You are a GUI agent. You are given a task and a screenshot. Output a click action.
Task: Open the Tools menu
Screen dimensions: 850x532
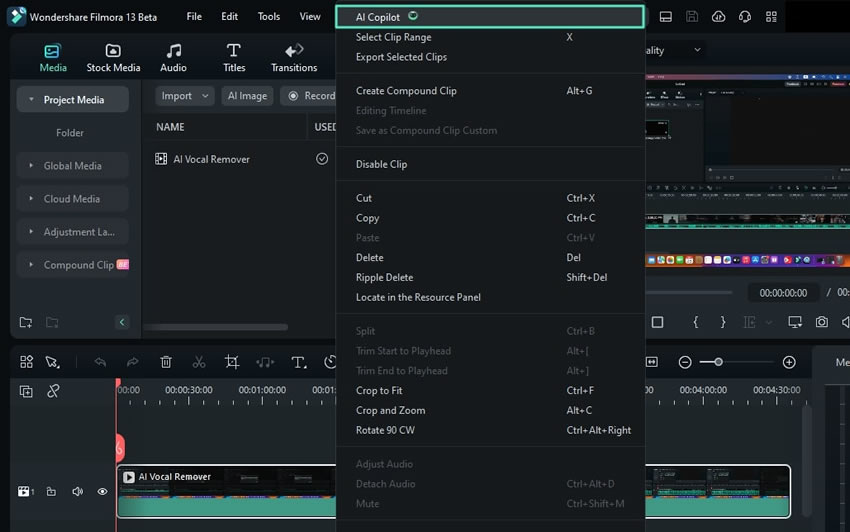pyautogui.click(x=268, y=17)
